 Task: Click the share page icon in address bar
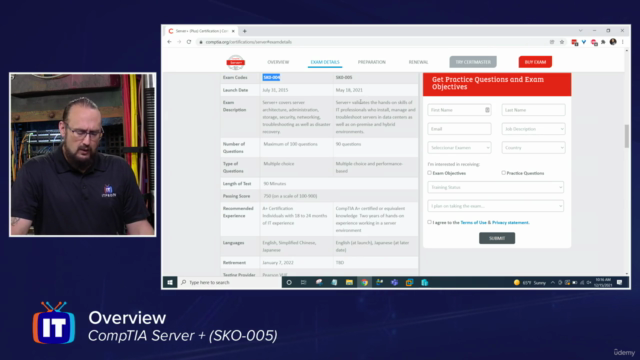(552, 42)
